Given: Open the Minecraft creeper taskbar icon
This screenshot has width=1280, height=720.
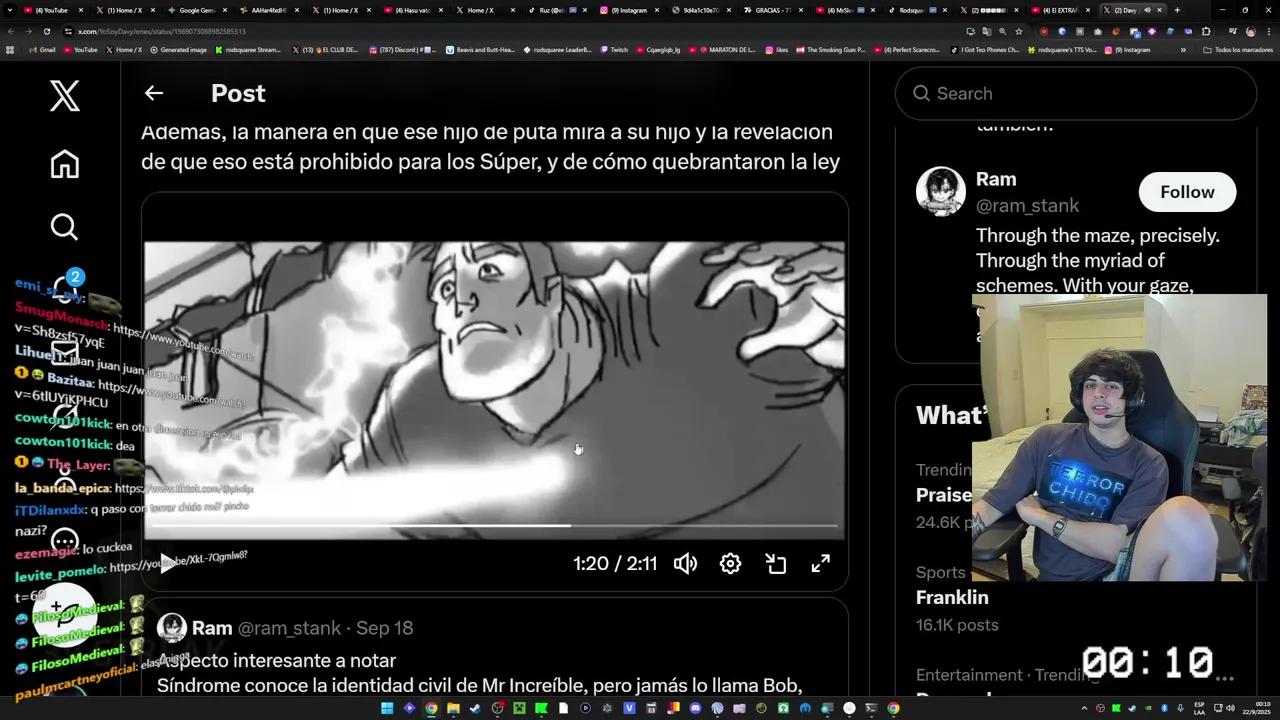Looking at the screenshot, I should [x=519, y=708].
